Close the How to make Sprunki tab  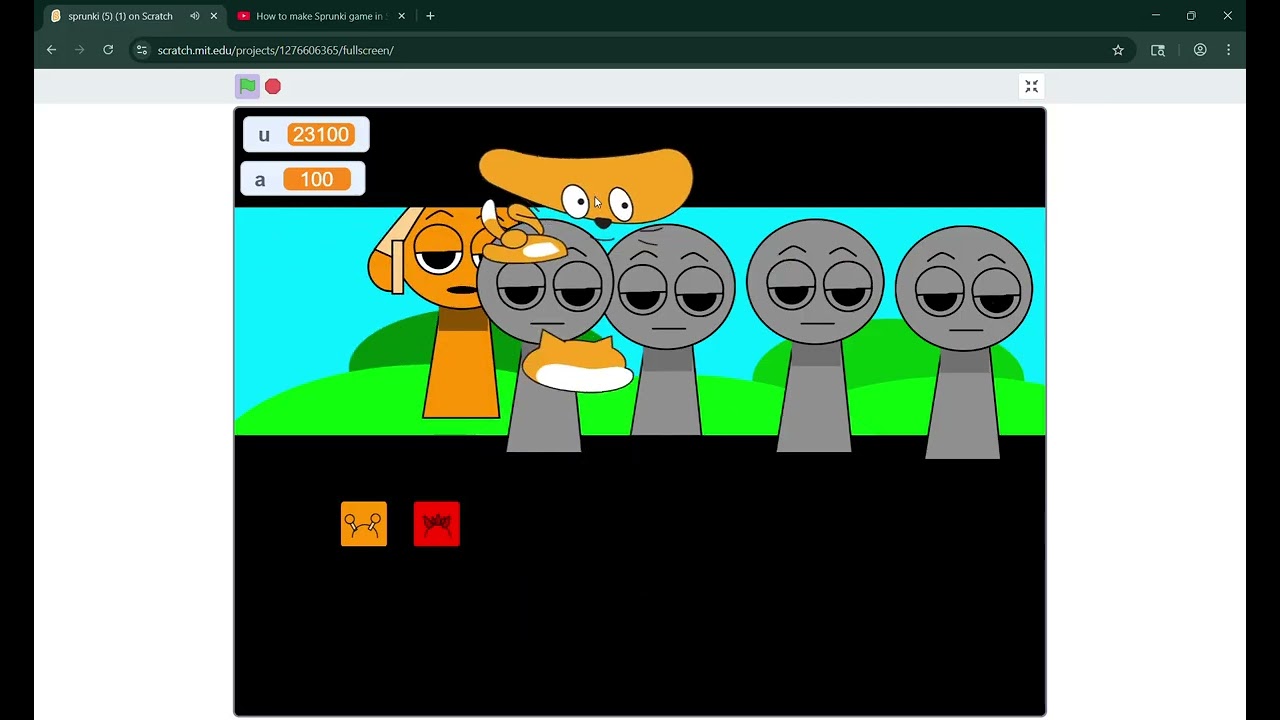pyautogui.click(x=402, y=16)
